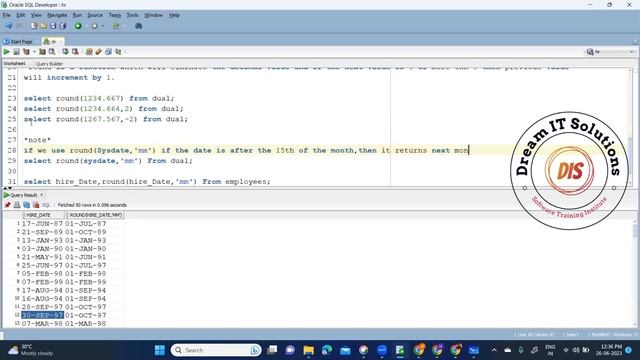
Task: Close the Query Result tab
Action: (x=42, y=195)
